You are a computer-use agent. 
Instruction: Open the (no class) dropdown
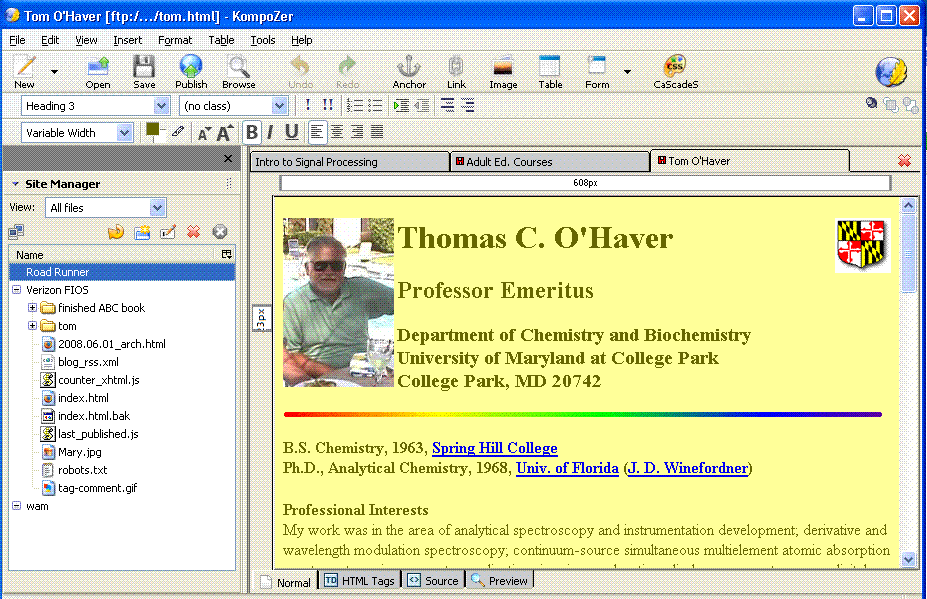(x=279, y=106)
